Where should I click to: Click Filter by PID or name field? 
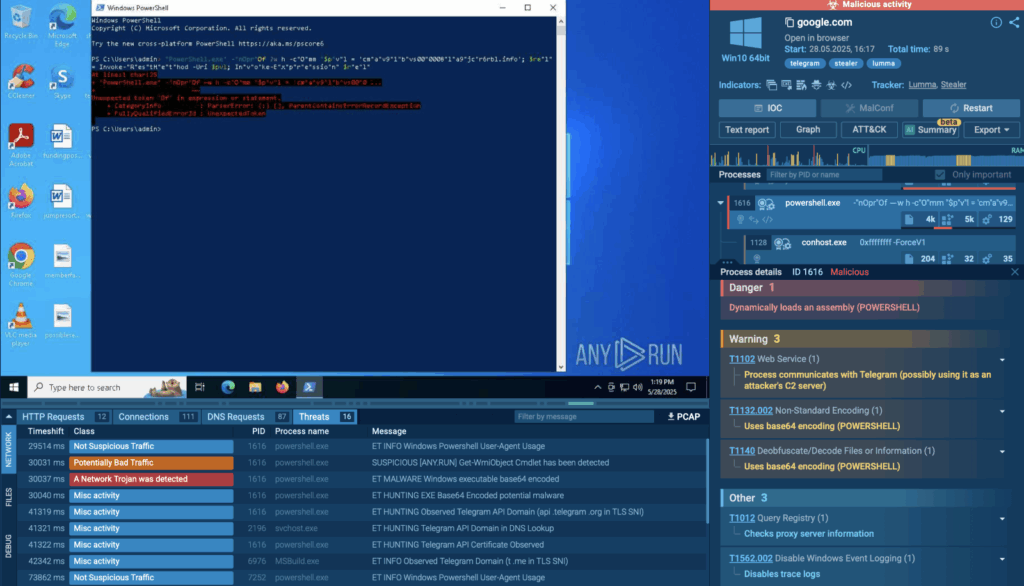[x=824, y=174]
